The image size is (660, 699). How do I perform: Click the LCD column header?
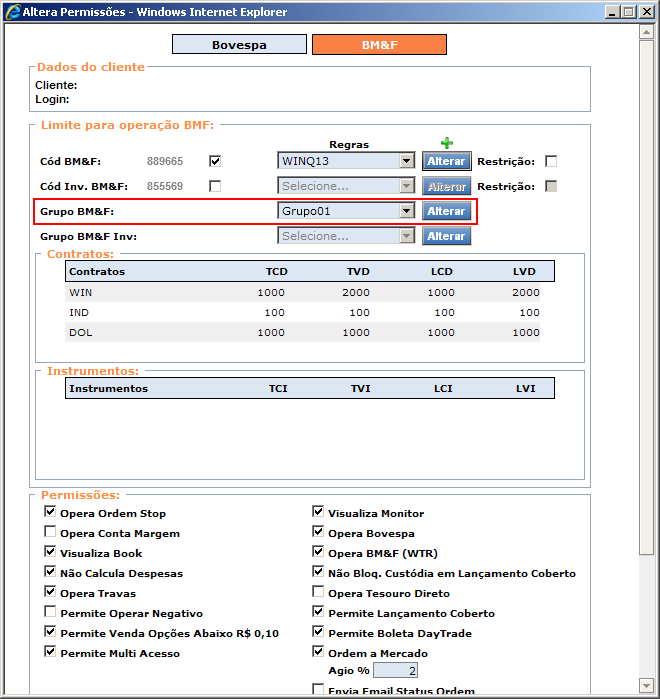click(442, 271)
